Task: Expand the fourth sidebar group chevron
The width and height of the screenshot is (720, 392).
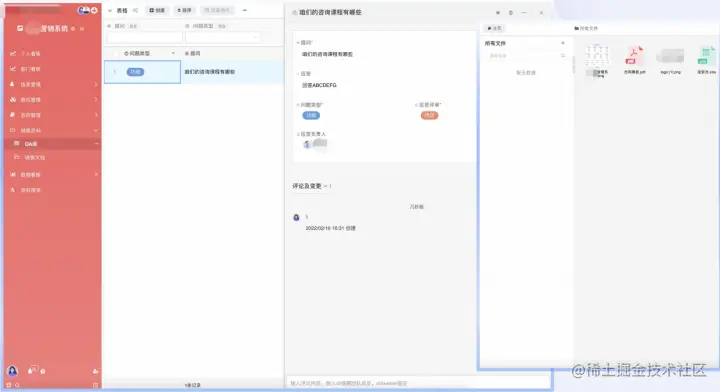Action: [x=96, y=100]
